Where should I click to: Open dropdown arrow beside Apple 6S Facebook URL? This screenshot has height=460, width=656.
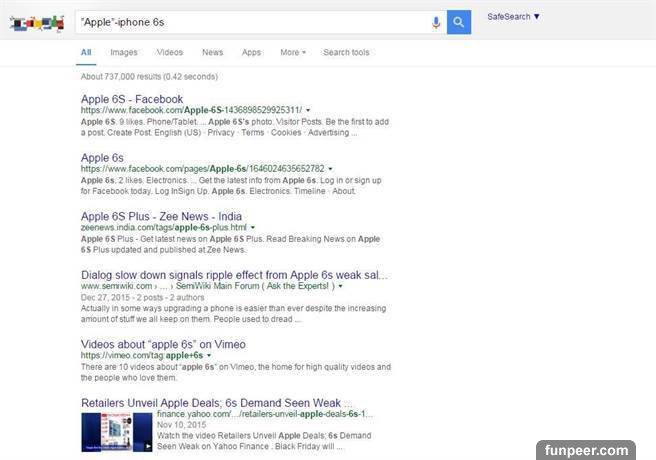click(308, 110)
